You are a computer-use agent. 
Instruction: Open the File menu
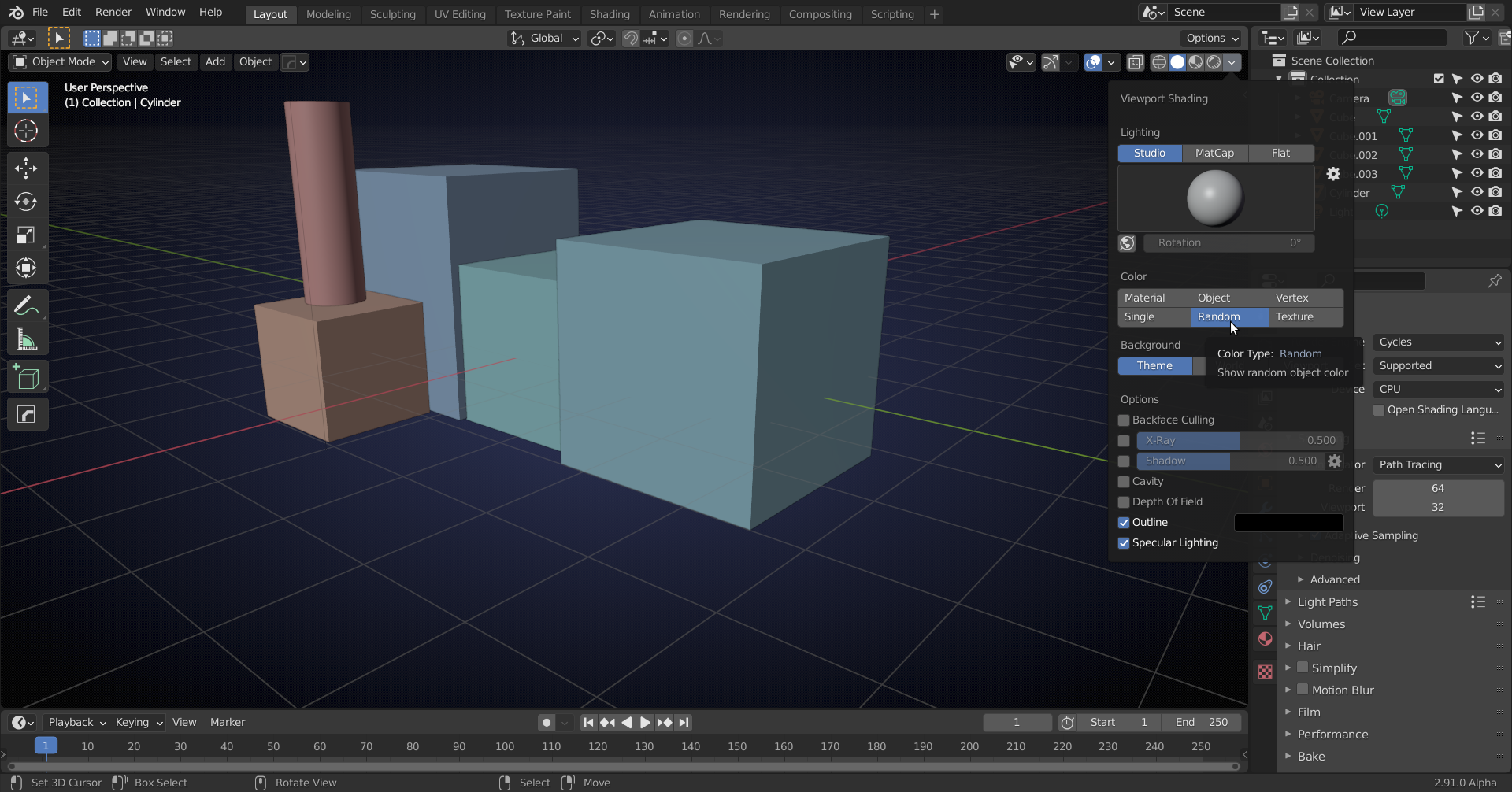coord(40,13)
